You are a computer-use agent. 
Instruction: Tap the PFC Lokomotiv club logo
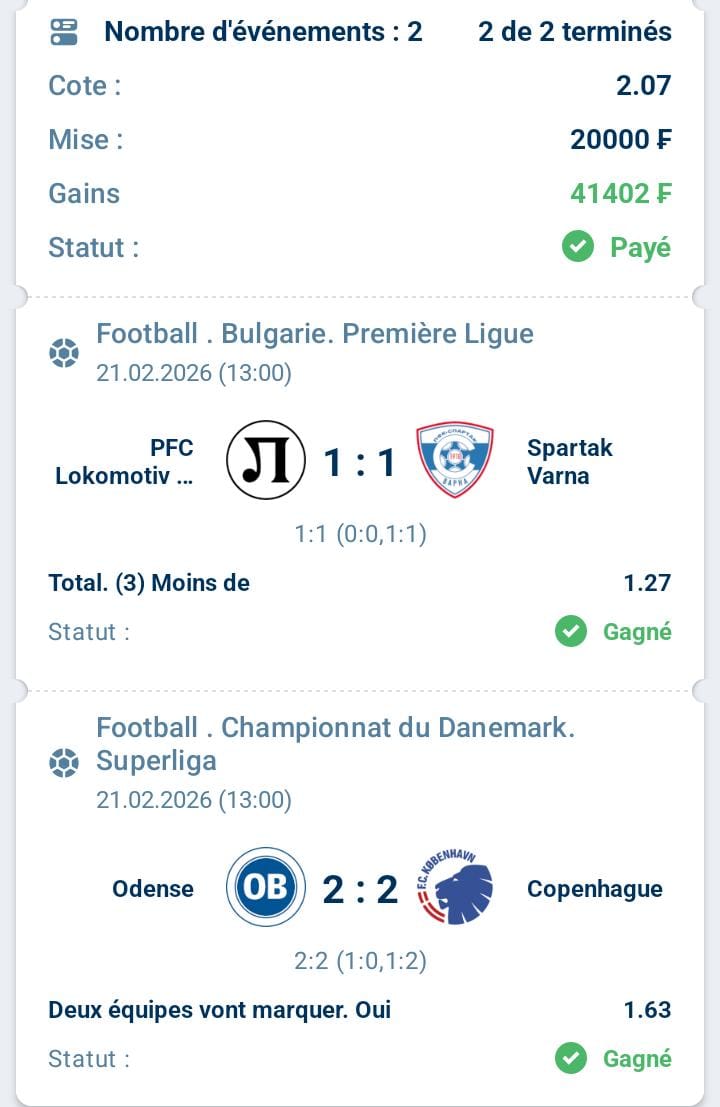point(264,460)
